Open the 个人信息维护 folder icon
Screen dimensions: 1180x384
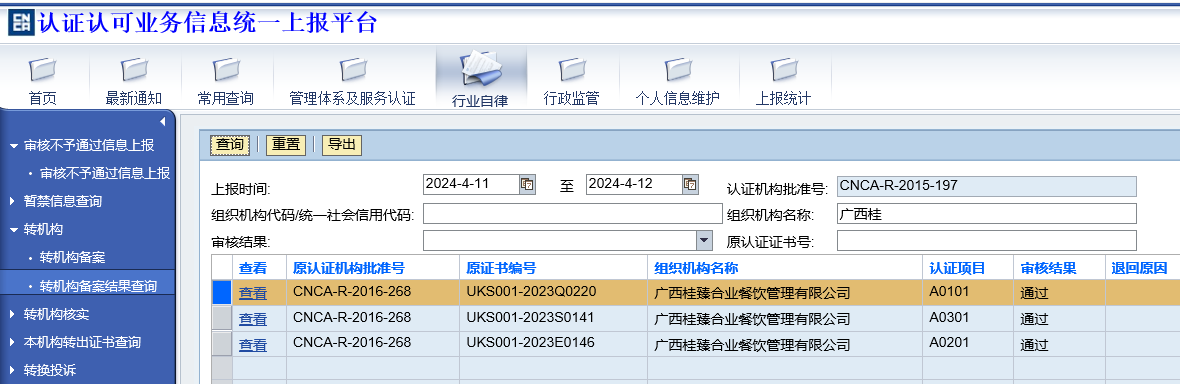pos(677,70)
